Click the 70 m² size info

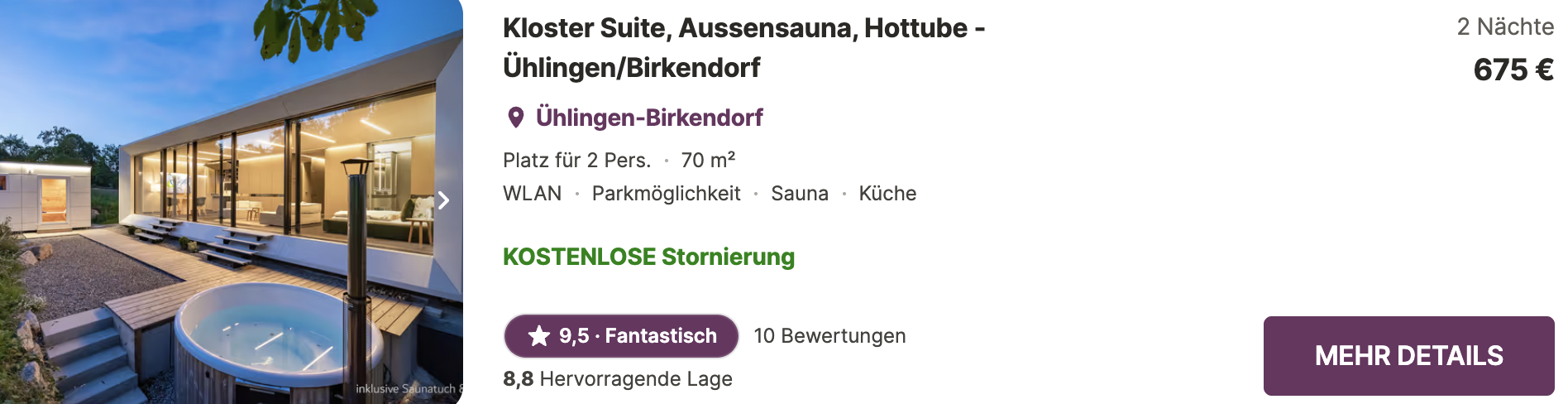click(x=708, y=160)
